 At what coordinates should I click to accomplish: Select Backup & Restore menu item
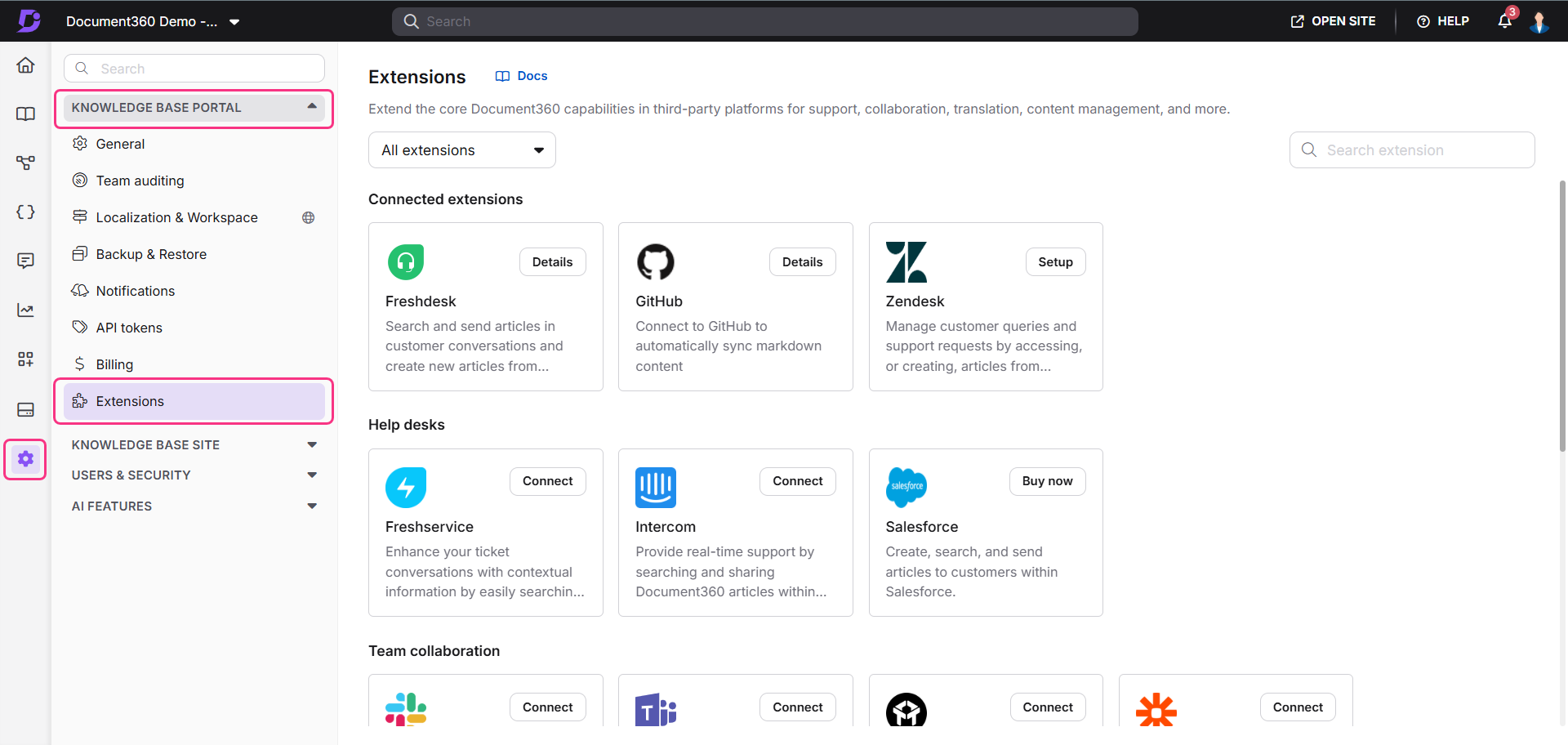151,254
